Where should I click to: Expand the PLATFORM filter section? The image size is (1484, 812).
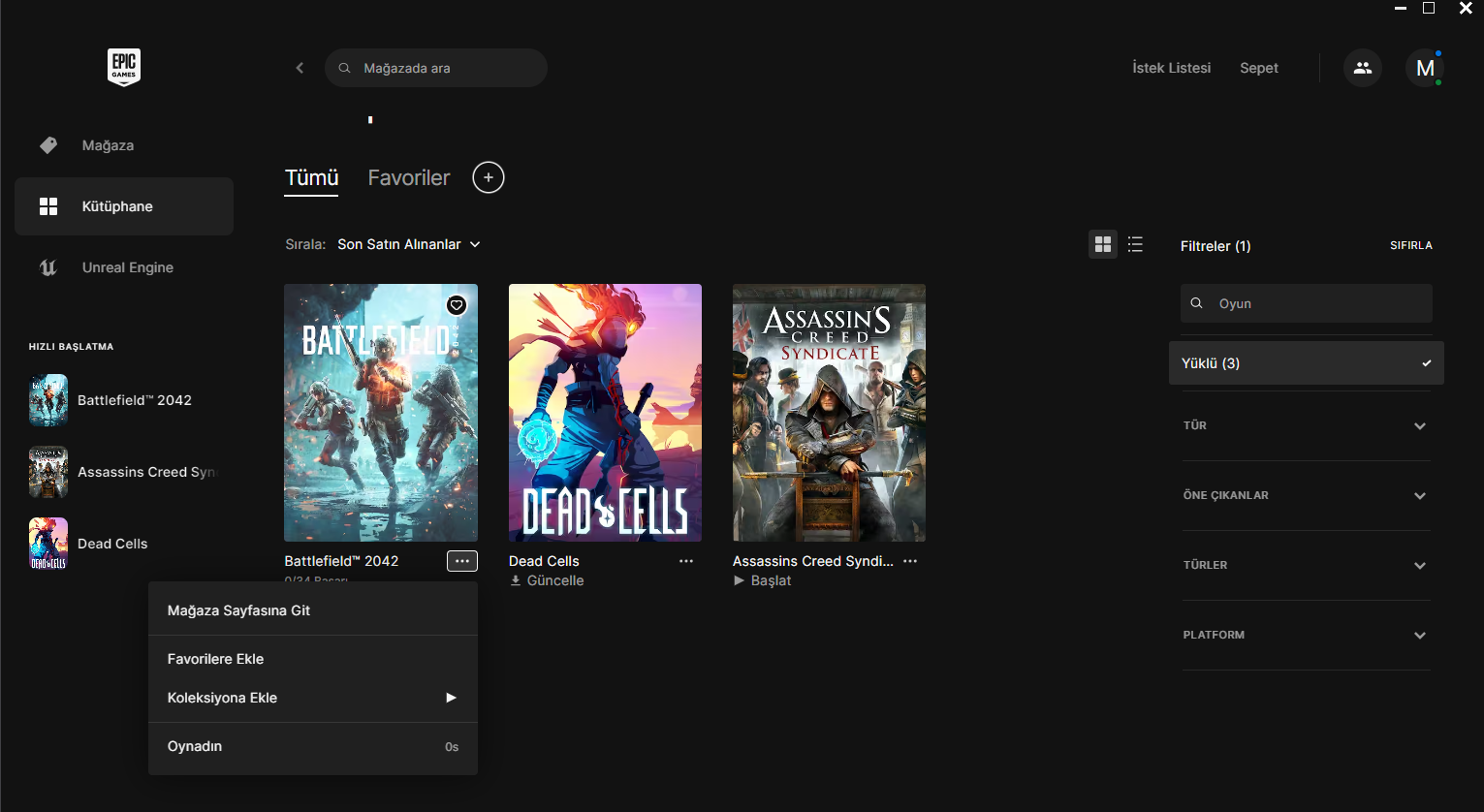pyautogui.click(x=1307, y=635)
